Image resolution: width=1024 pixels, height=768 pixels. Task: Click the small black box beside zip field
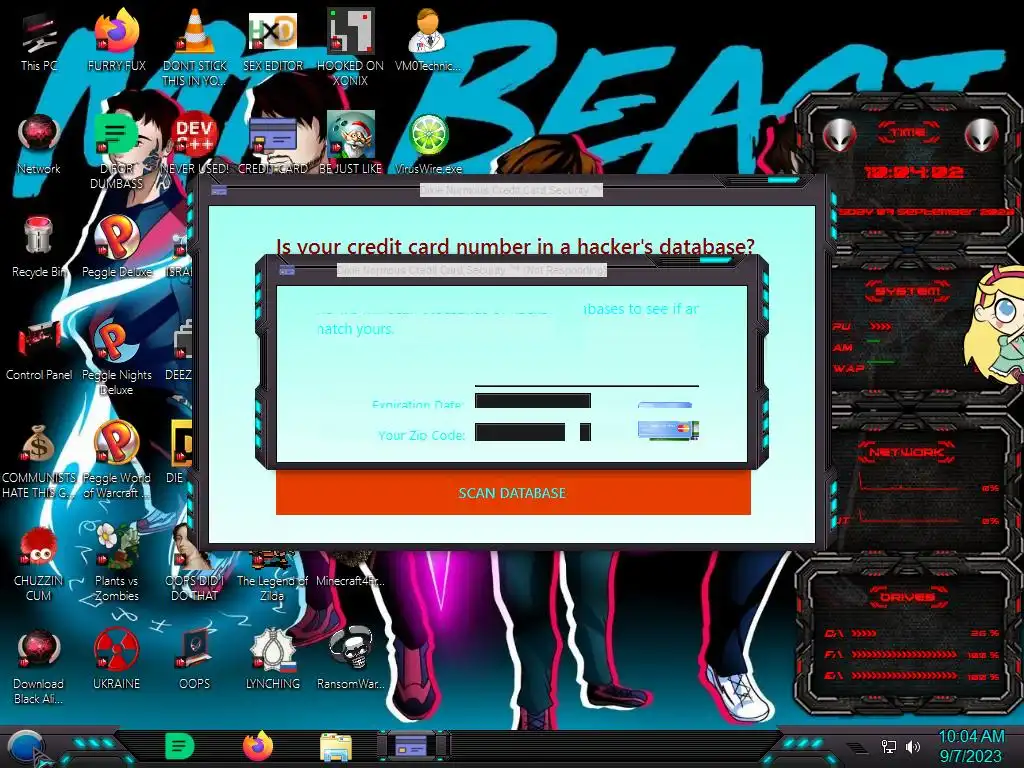pos(585,432)
